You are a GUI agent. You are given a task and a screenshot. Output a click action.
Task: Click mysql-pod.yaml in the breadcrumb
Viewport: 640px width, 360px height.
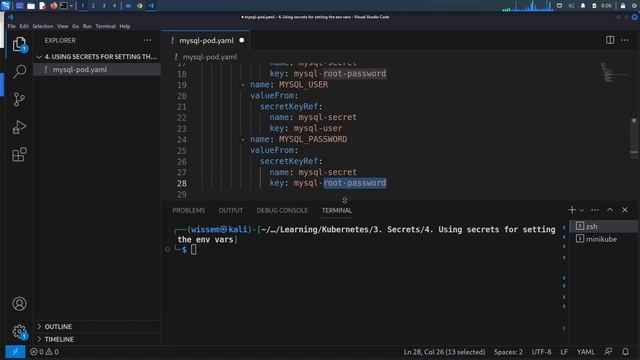(x=209, y=57)
